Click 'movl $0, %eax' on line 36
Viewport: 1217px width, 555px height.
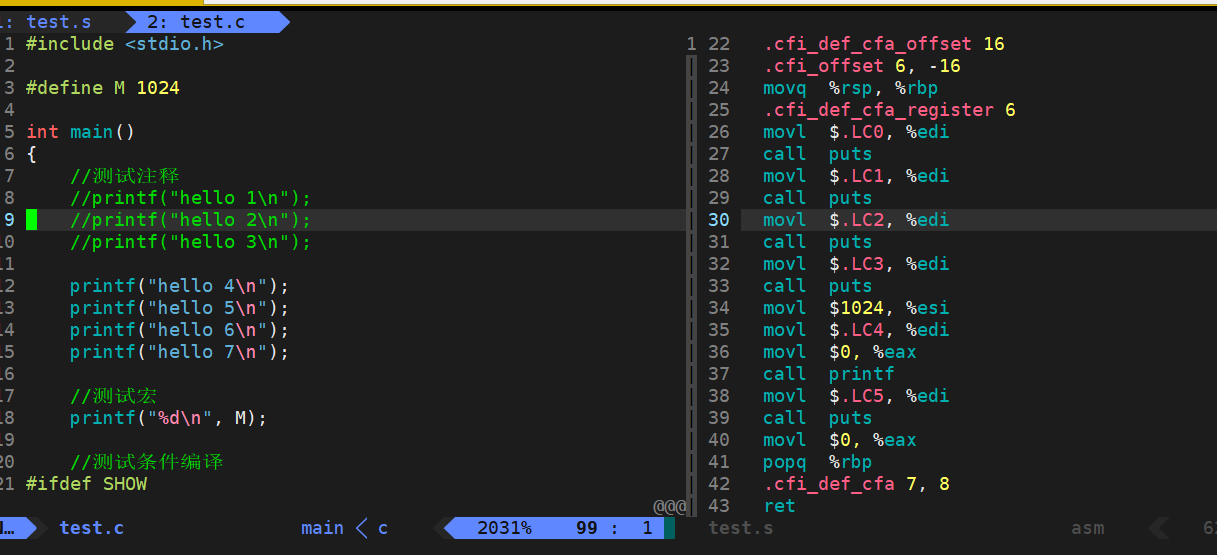click(840, 352)
